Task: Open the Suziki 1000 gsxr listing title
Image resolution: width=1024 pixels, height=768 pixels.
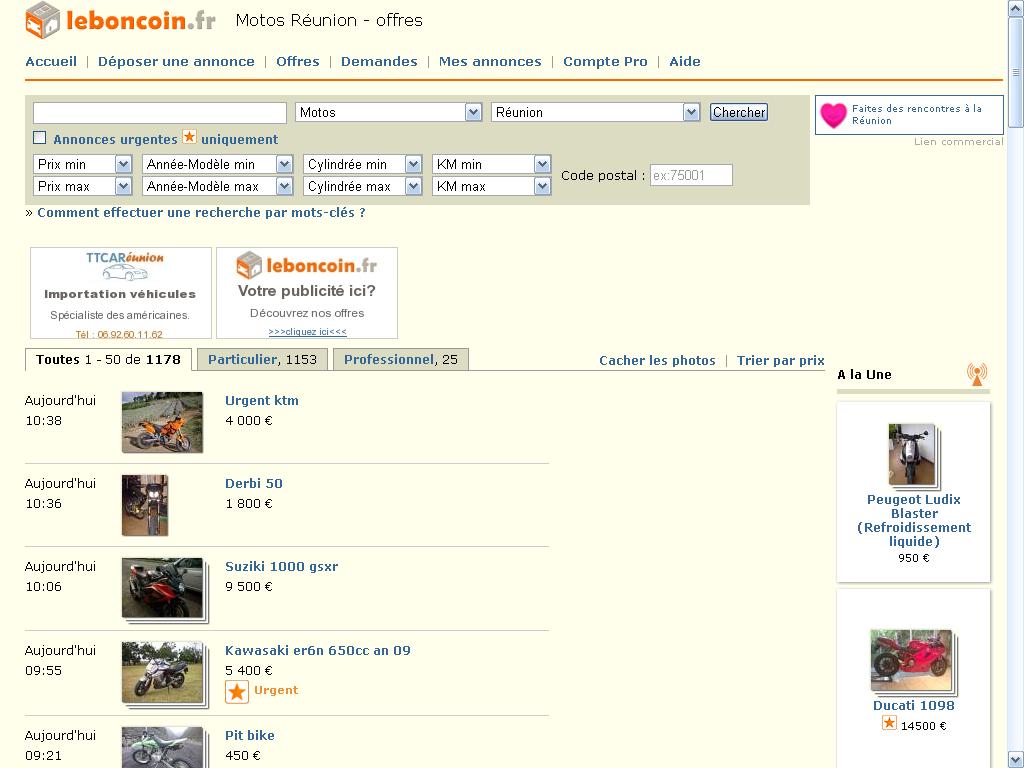Action: click(x=281, y=567)
